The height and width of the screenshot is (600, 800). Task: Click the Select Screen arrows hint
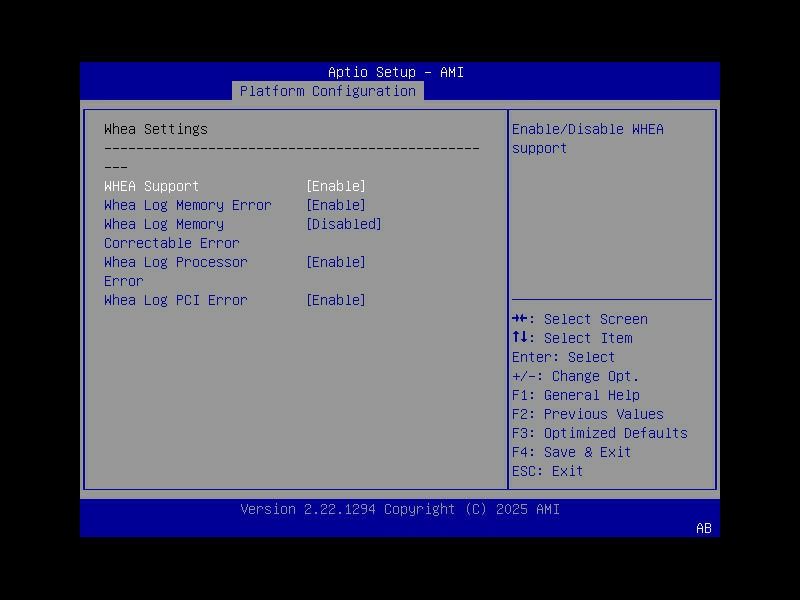click(580, 319)
